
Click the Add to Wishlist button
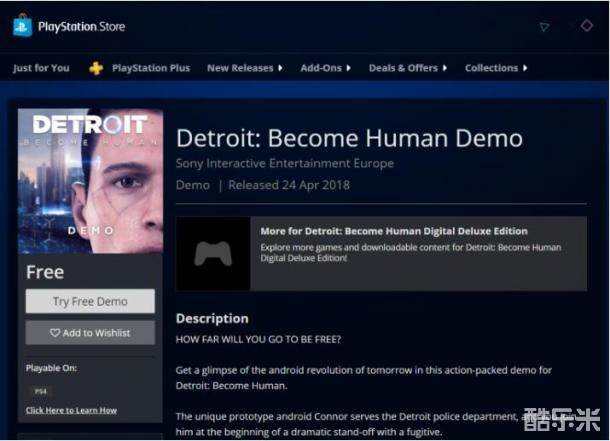pos(90,333)
